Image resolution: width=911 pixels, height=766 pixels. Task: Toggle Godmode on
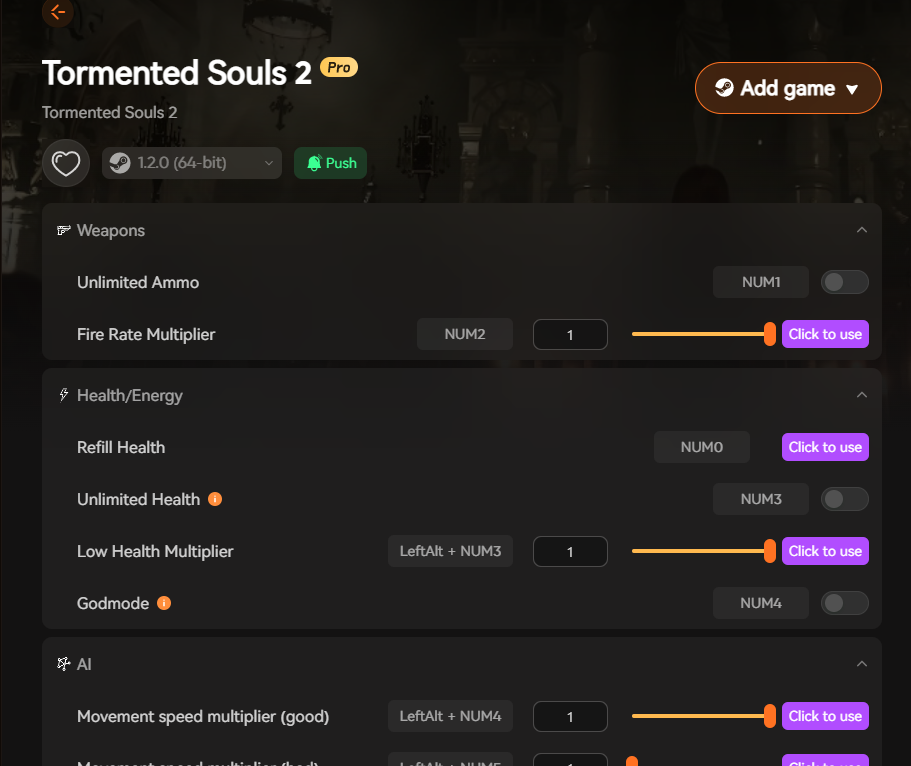click(x=844, y=603)
